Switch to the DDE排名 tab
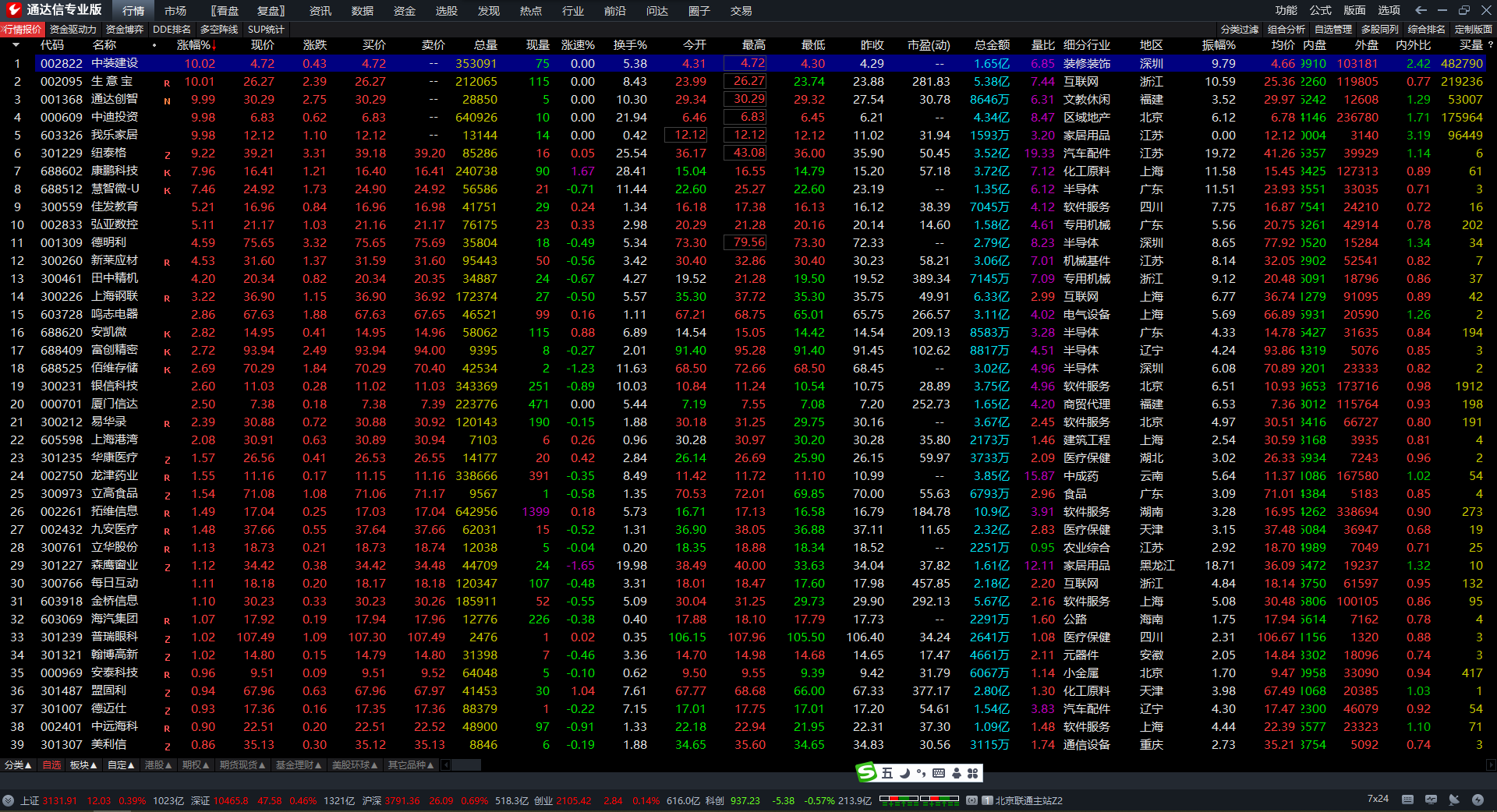The height and width of the screenshot is (812, 1497). point(172,30)
